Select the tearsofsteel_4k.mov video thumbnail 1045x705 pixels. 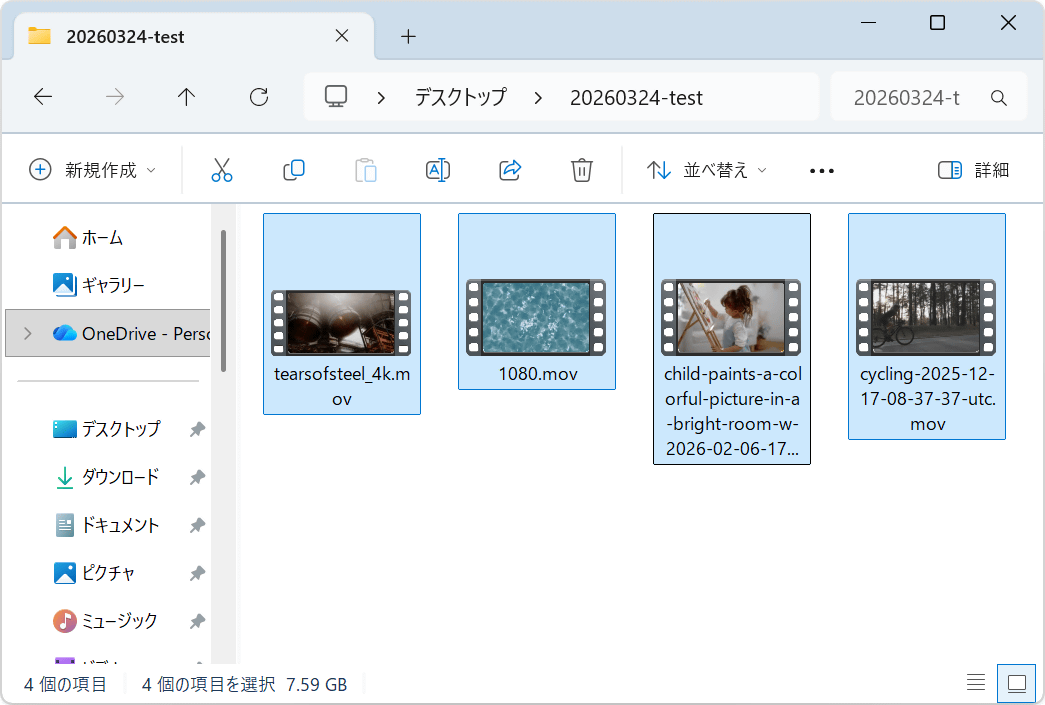341,322
